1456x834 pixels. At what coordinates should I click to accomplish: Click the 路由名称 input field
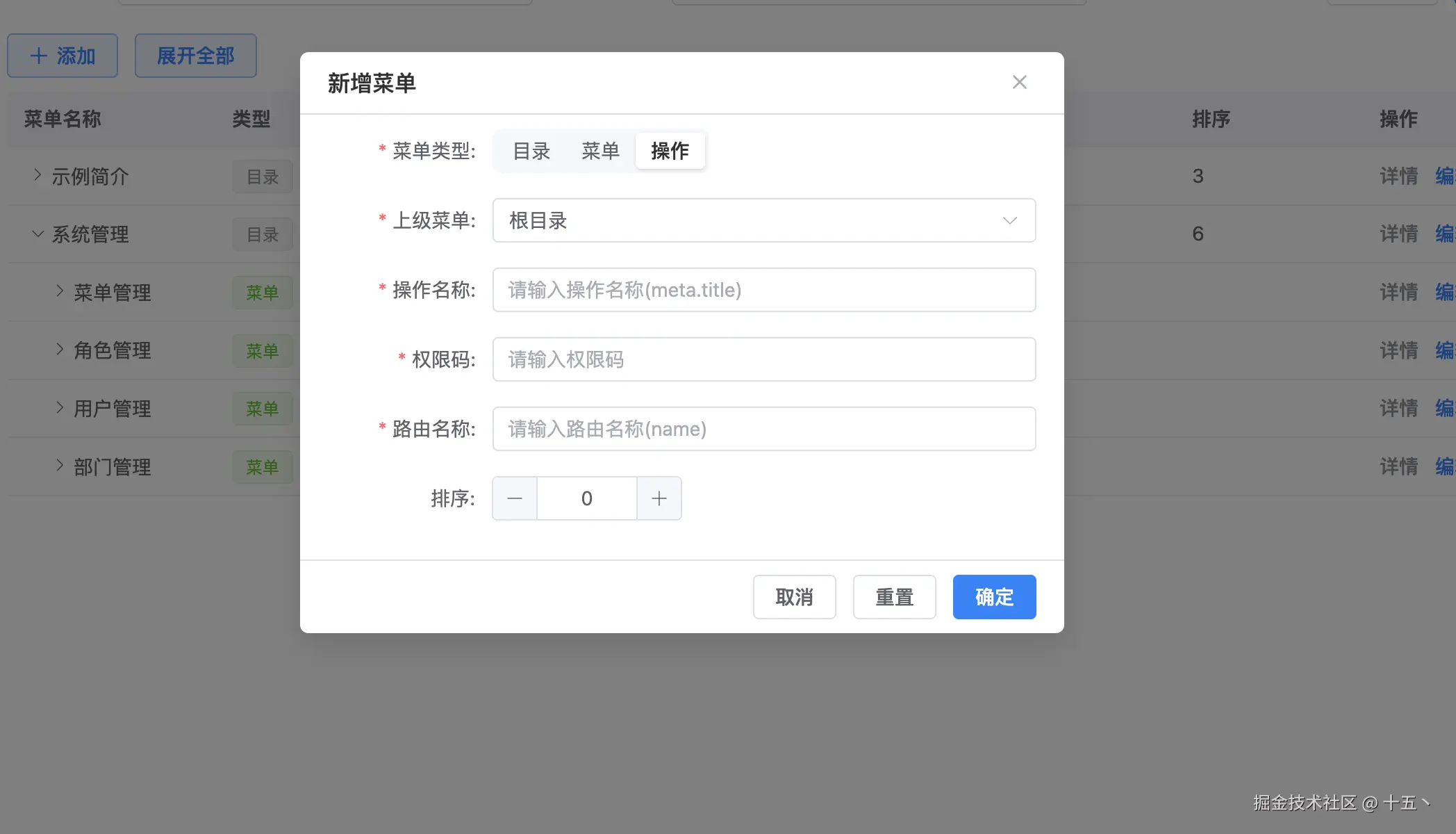[x=763, y=429]
